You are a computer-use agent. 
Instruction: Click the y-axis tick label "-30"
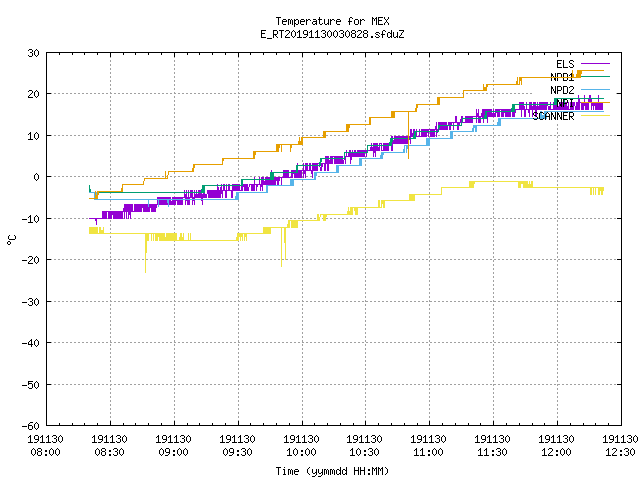[31, 302]
